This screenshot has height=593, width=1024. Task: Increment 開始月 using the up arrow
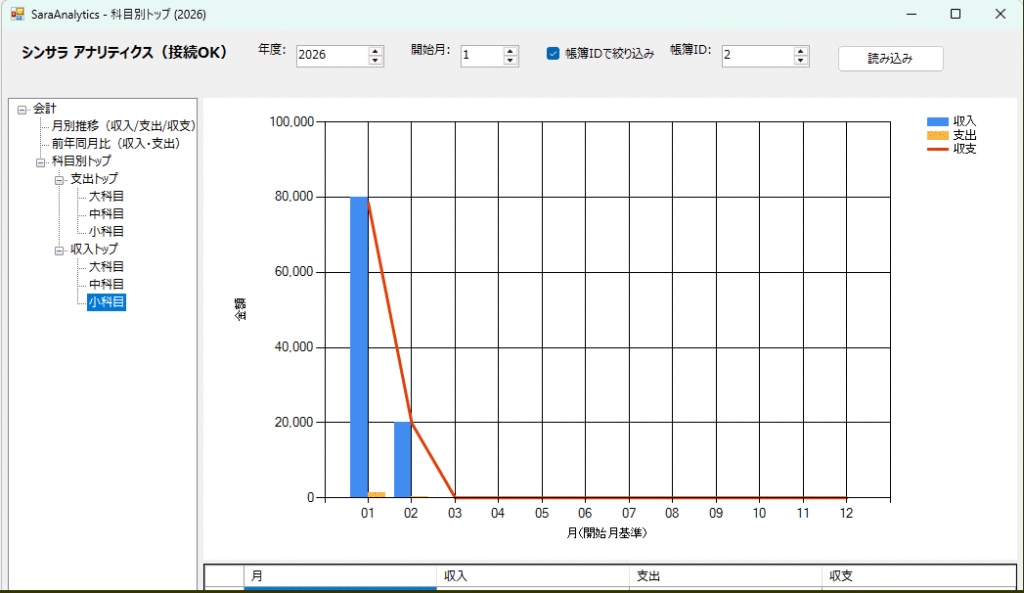511,51
